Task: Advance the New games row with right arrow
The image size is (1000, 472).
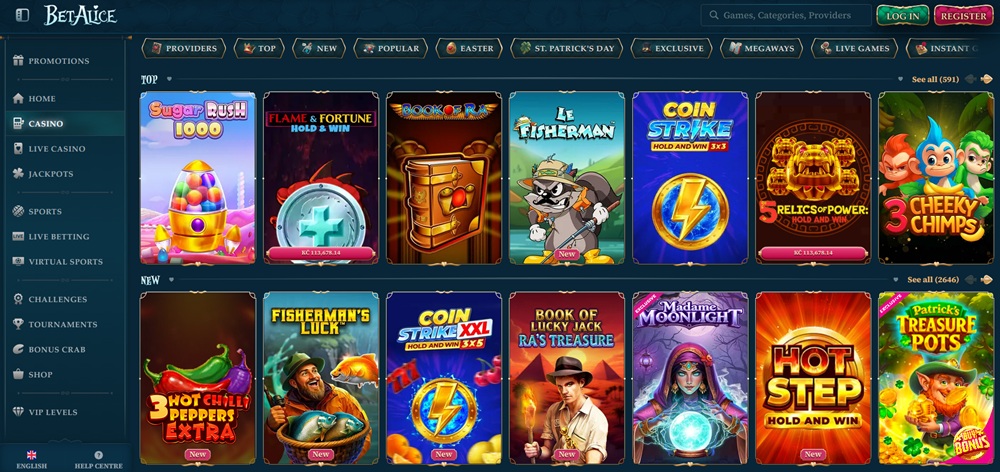Action: click(987, 279)
